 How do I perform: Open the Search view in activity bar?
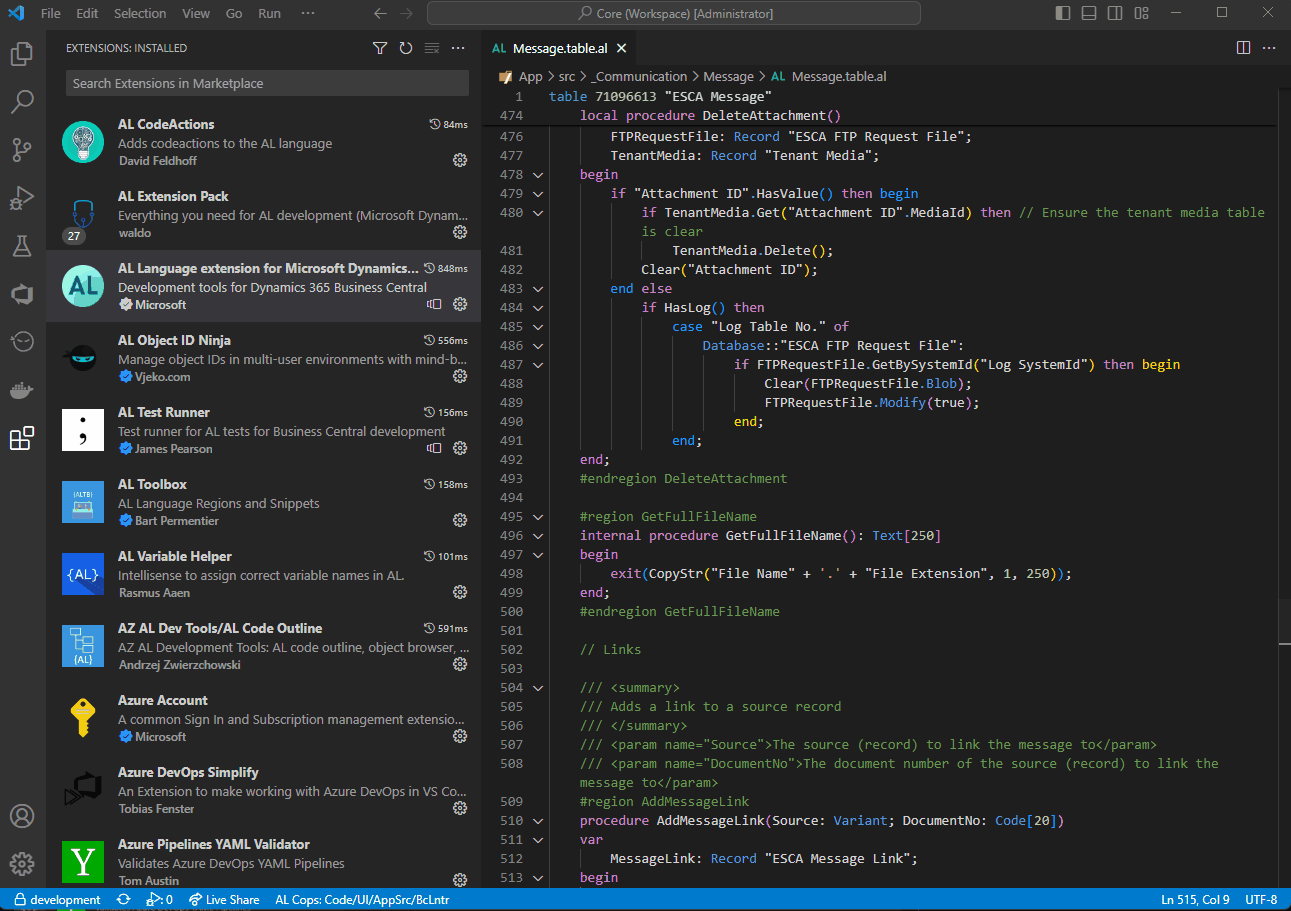(22, 101)
